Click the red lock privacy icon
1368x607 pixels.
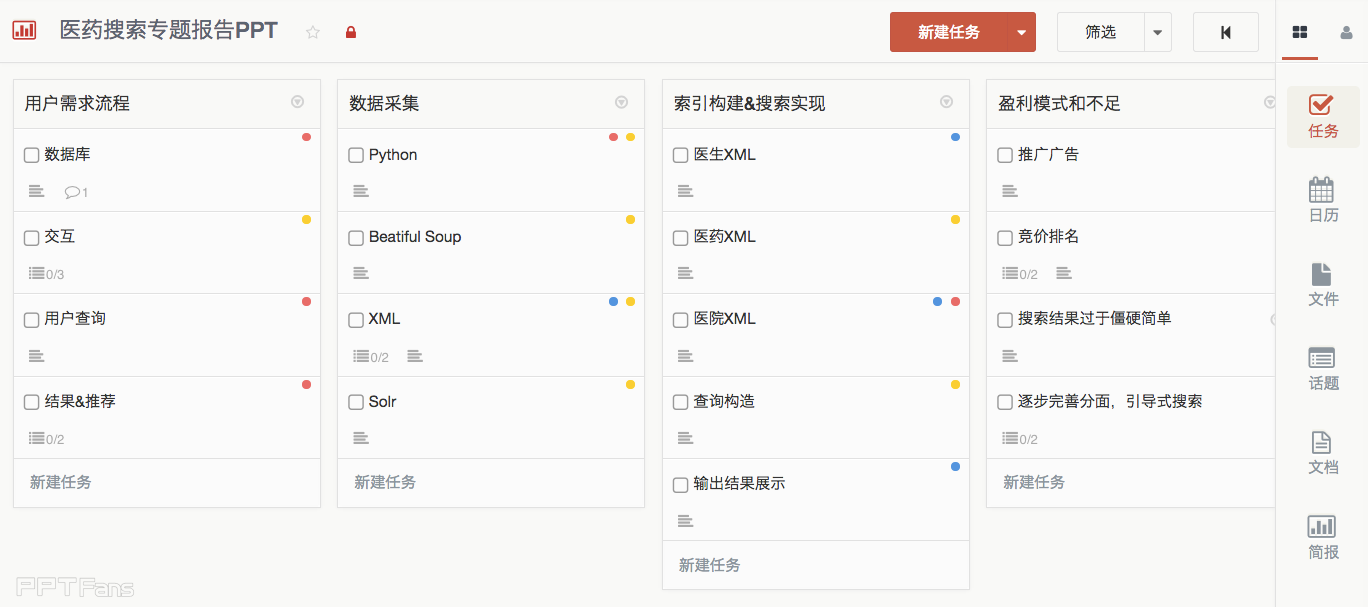click(351, 32)
